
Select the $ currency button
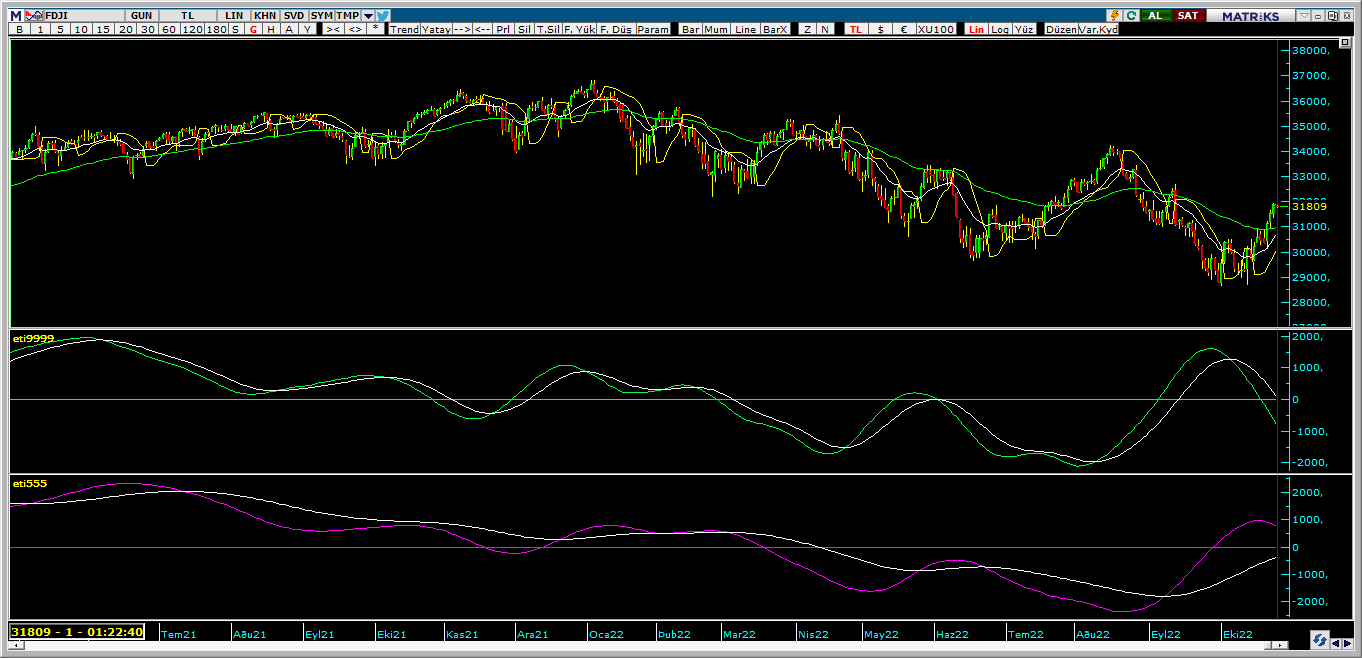tap(880, 30)
